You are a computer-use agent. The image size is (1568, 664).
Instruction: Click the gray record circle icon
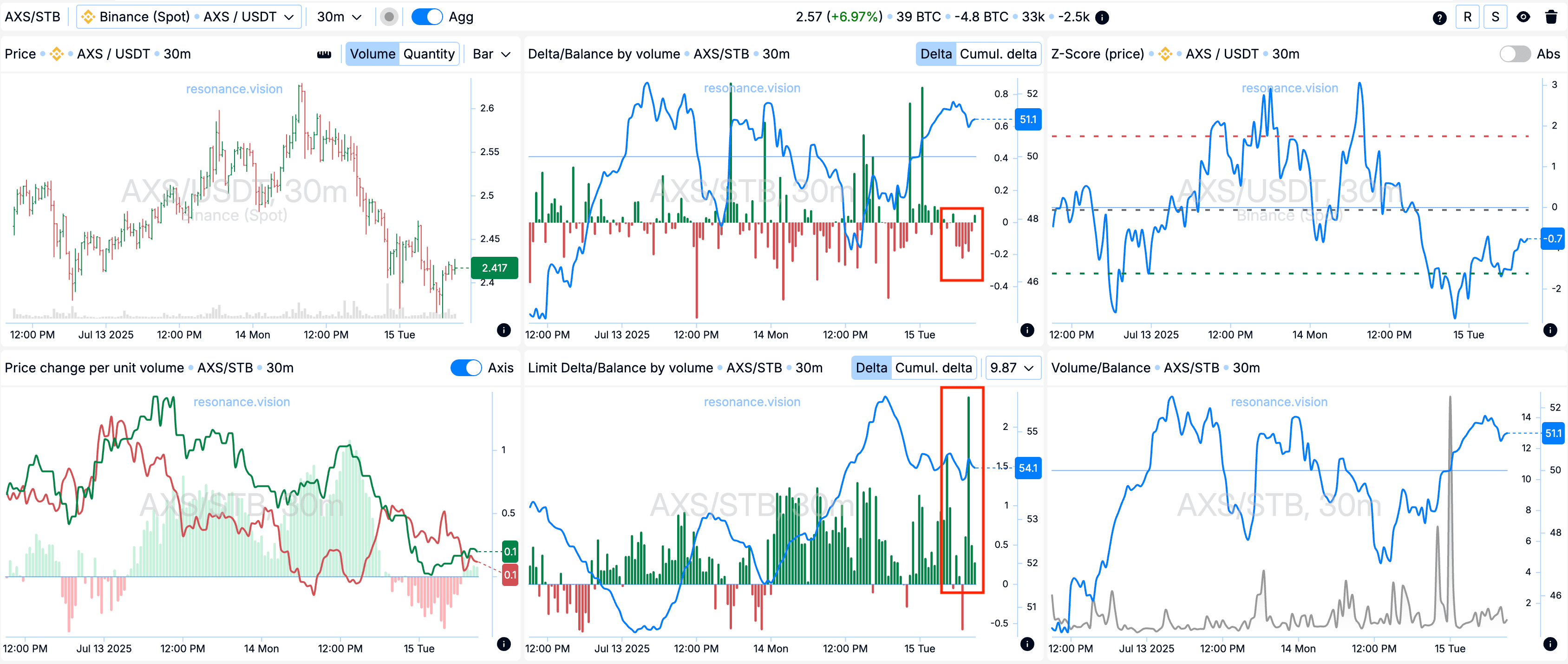click(x=389, y=17)
